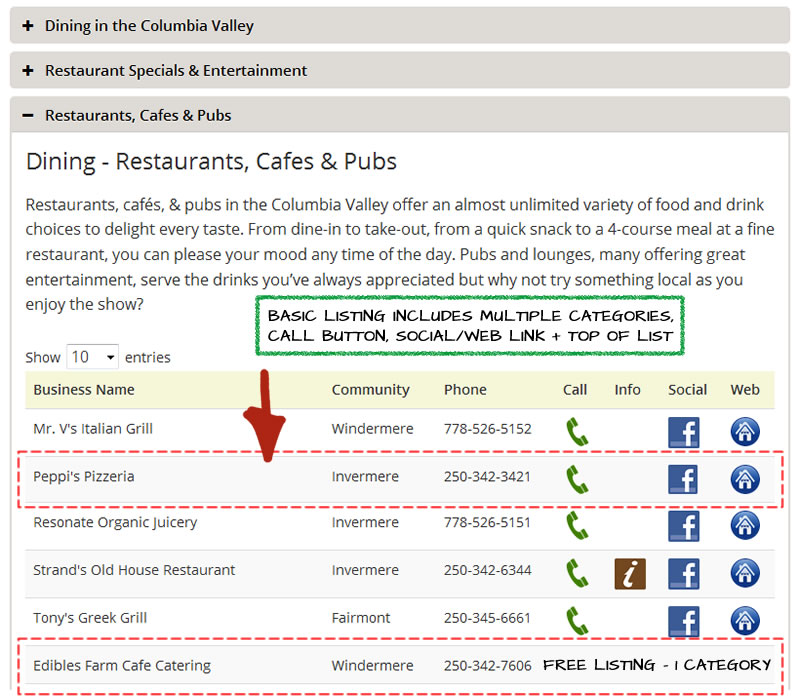Viewport: 800px width, 700px height.
Task: Open the Show entries count dropdown
Action: (x=92, y=357)
